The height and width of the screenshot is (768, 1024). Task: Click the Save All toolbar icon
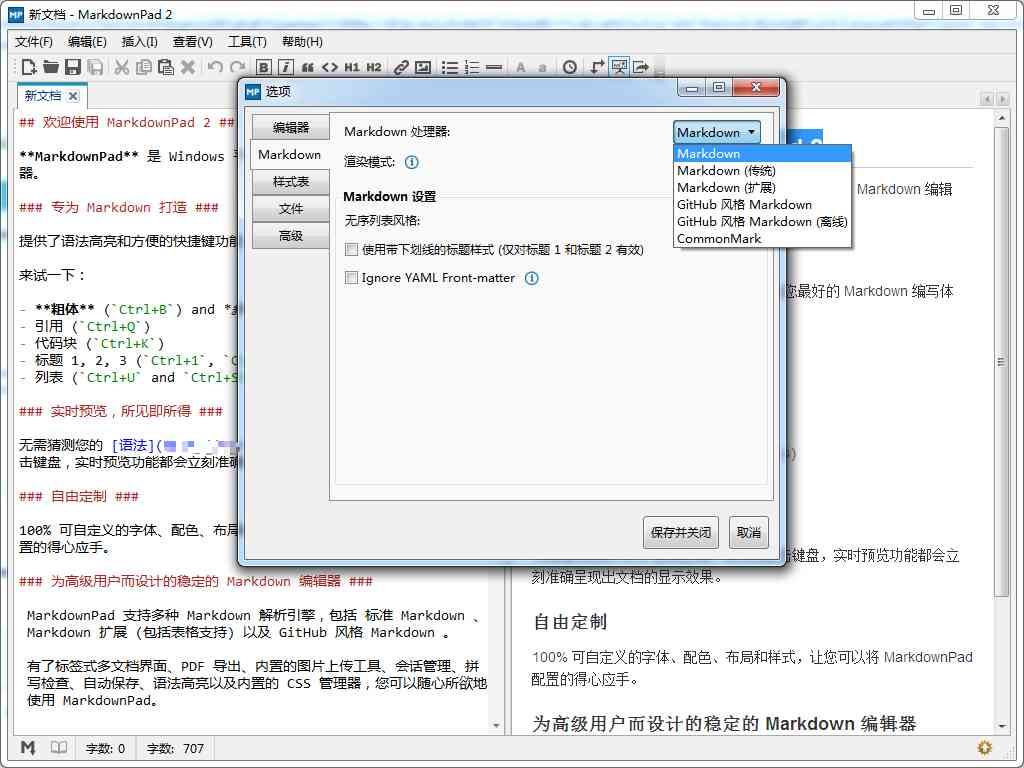(95, 67)
